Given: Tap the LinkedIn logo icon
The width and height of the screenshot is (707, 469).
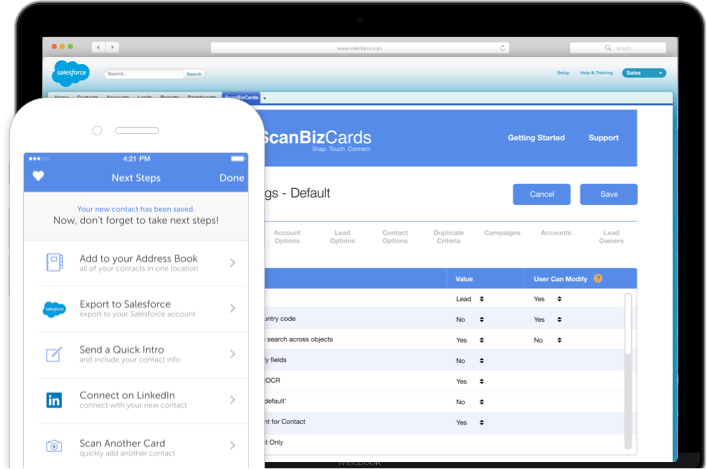Looking at the screenshot, I should tap(54, 400).
